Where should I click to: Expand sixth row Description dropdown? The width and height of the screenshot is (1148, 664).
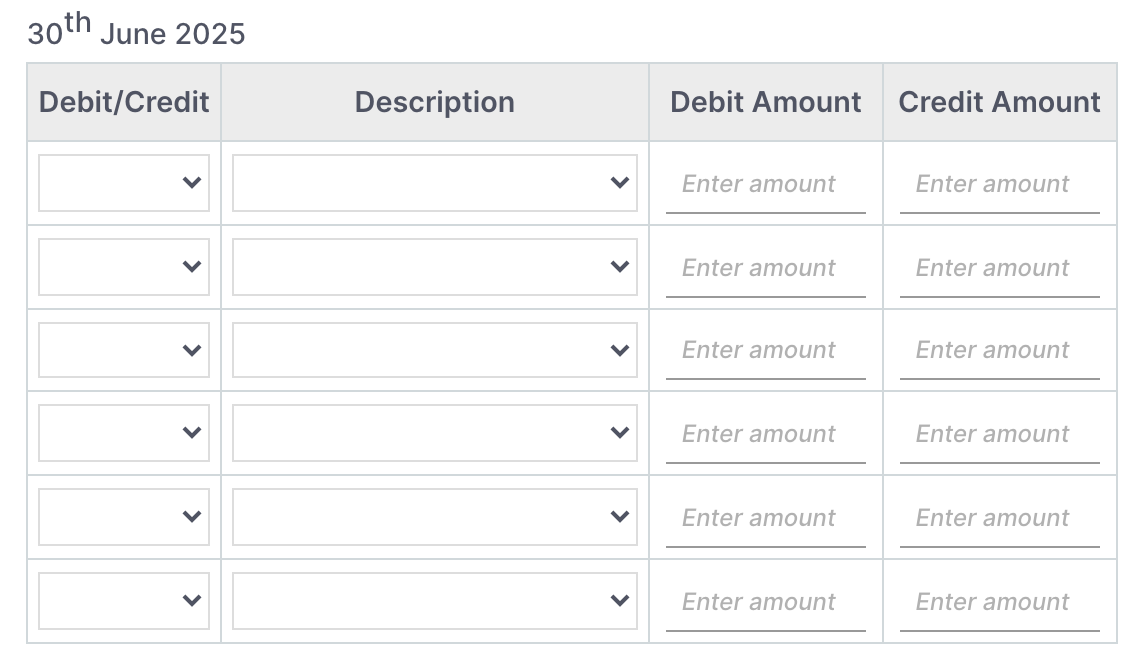pos(434,601)
